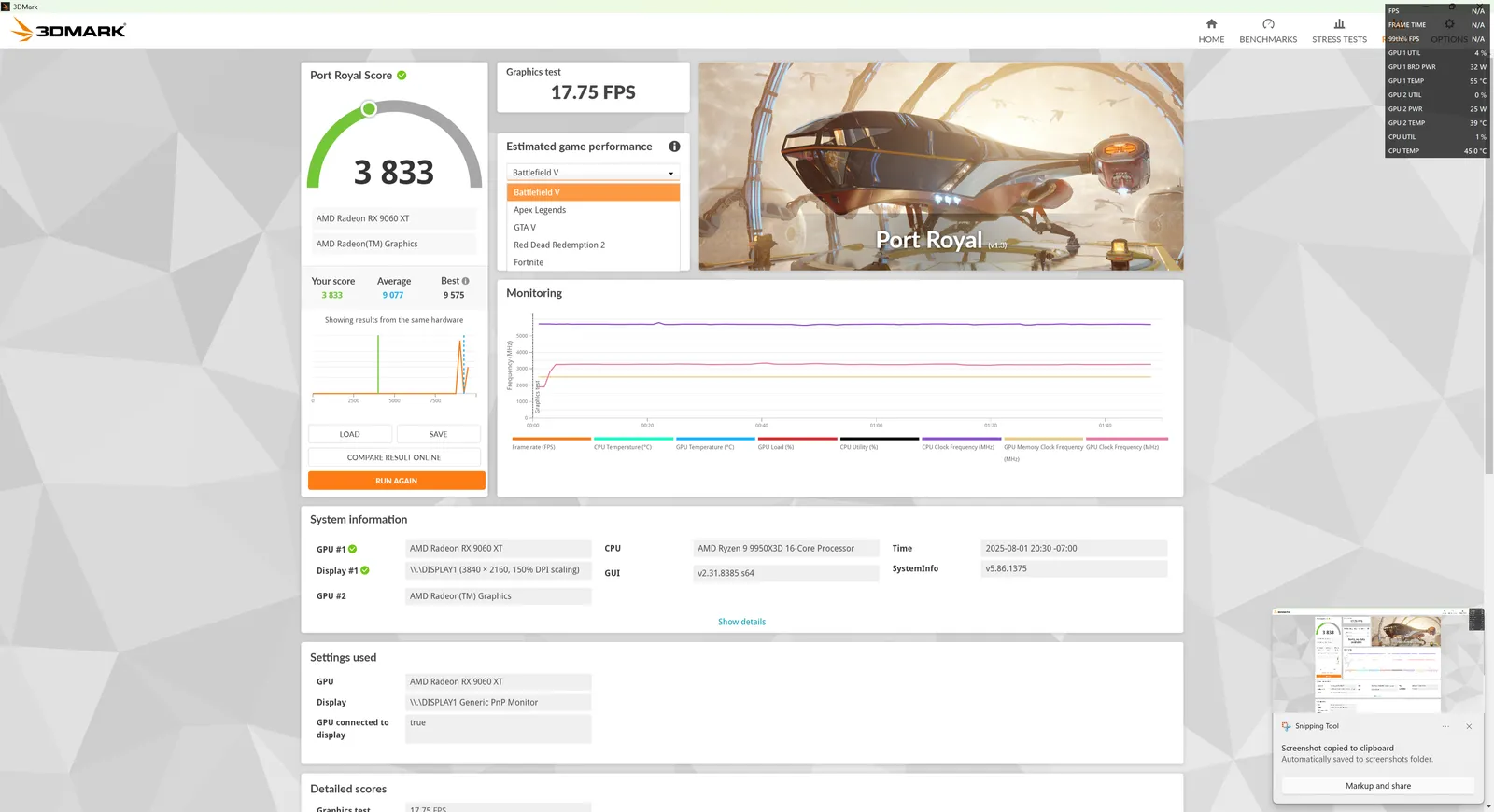1494x812 pixels.
Task: Pick Fortnite from the game list
Action: pyautogui.click(x=529, y=263)
